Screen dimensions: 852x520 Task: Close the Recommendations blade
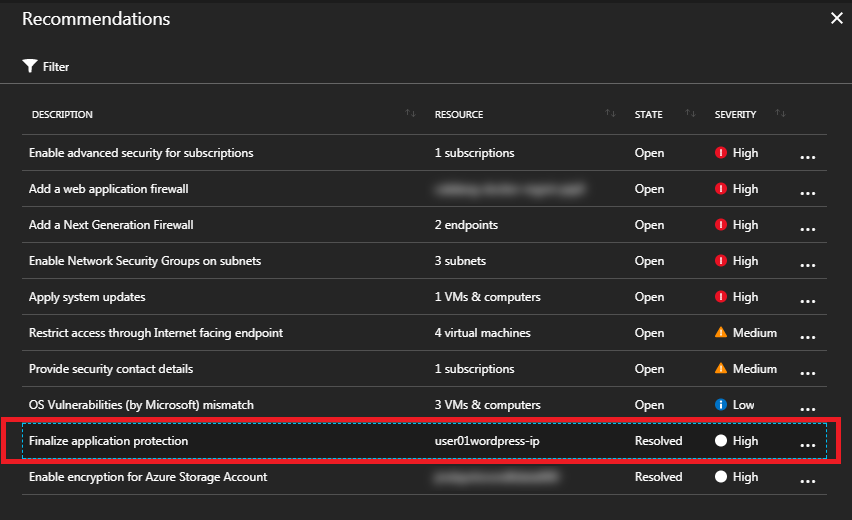pos(837,18)
